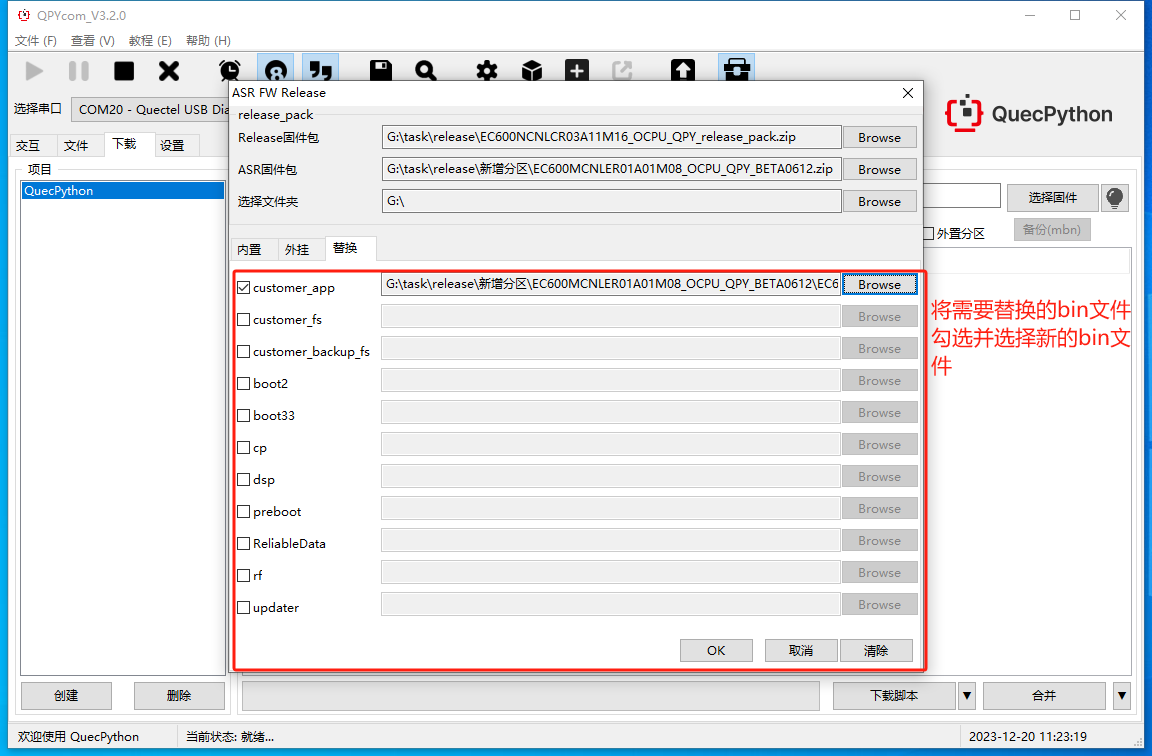1152x756 pixels.
Task: Browse for the ASR固件包 file
Action: tap(879, 170)
